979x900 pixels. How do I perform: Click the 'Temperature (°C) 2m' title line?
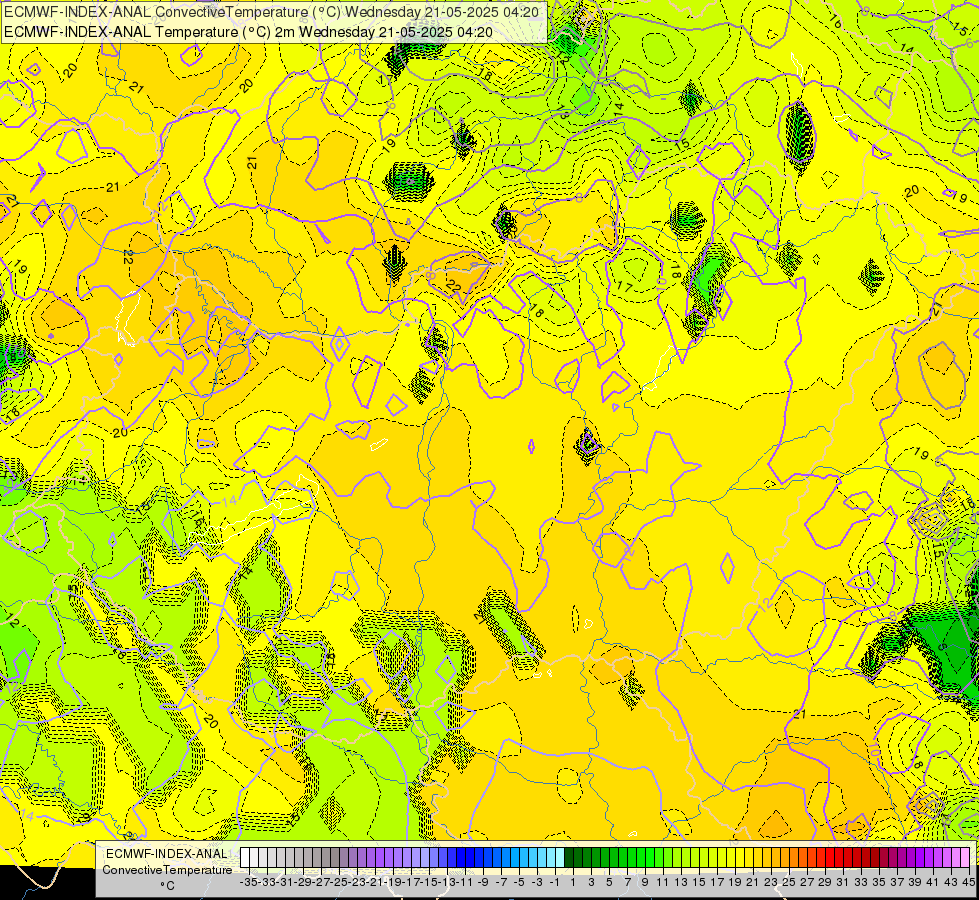248,32
